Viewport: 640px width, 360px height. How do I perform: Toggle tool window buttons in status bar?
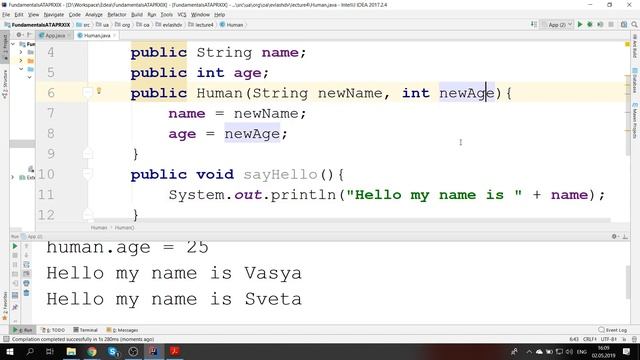click(x=6, y=339)
